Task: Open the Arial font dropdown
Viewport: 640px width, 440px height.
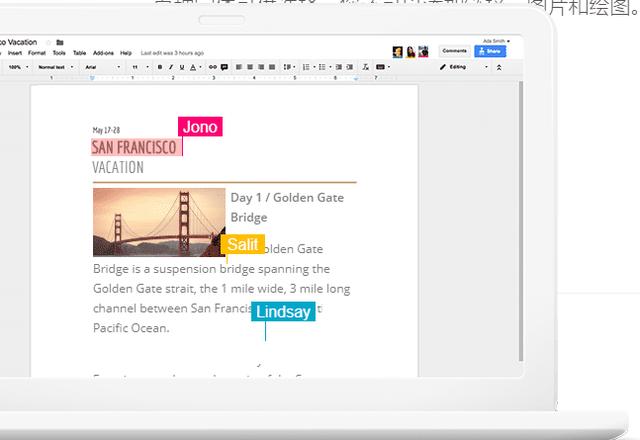Action: pos(102,67)
